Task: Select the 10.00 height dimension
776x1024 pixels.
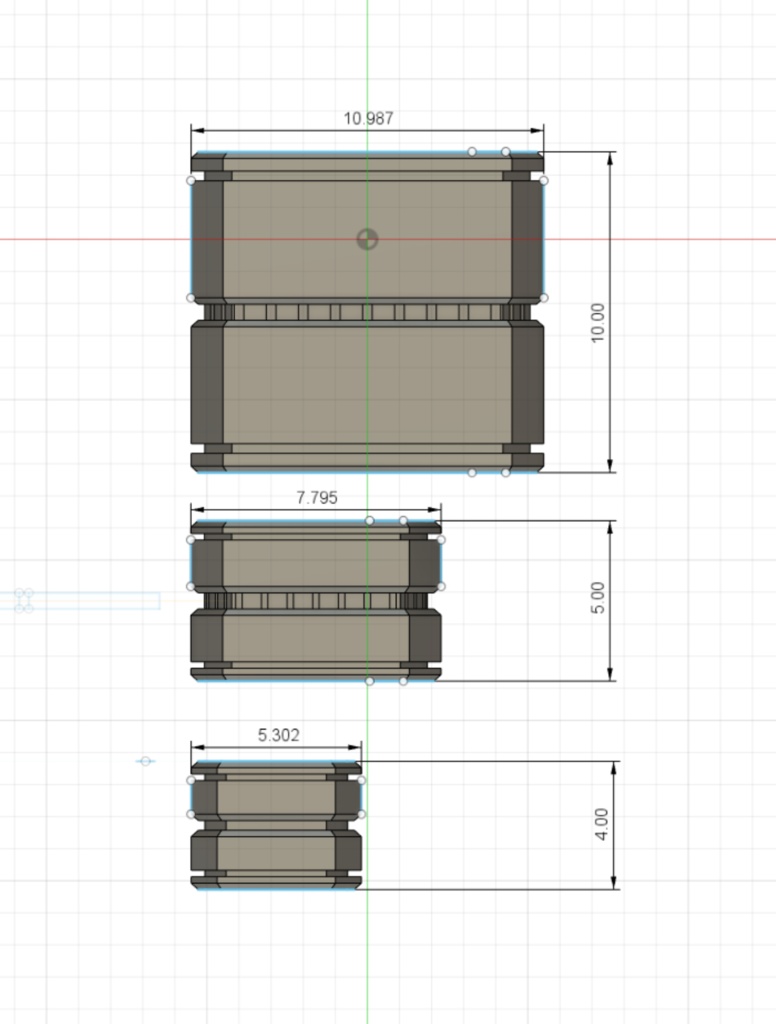Action: click(598, 323)
